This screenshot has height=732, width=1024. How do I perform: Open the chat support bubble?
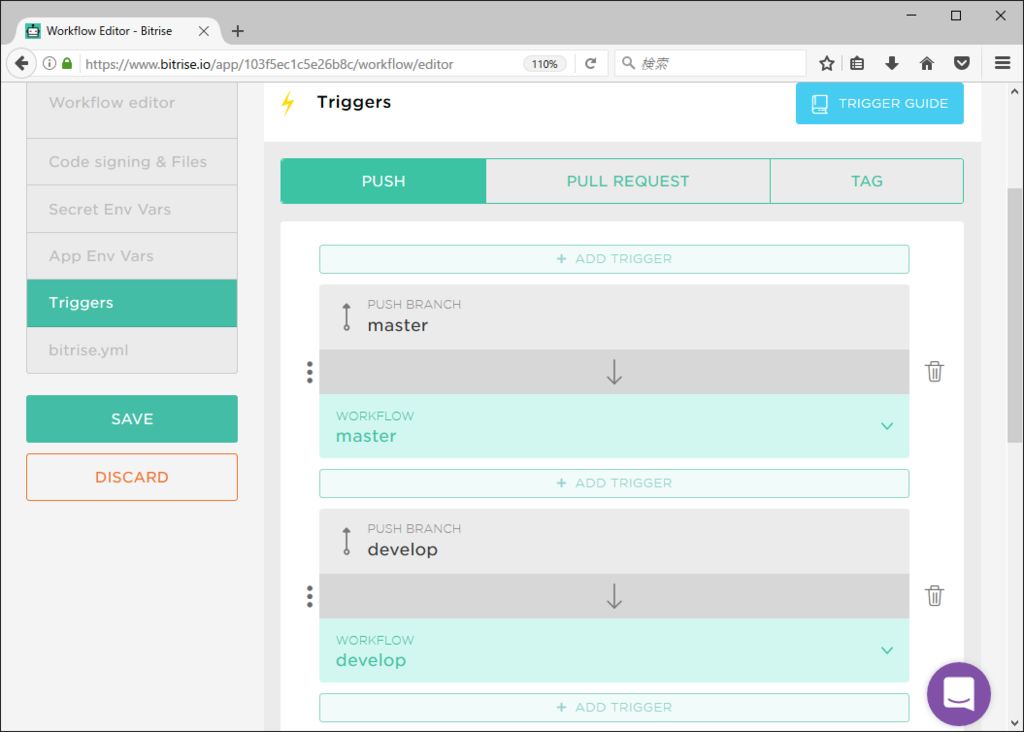[x=958, y=693]
